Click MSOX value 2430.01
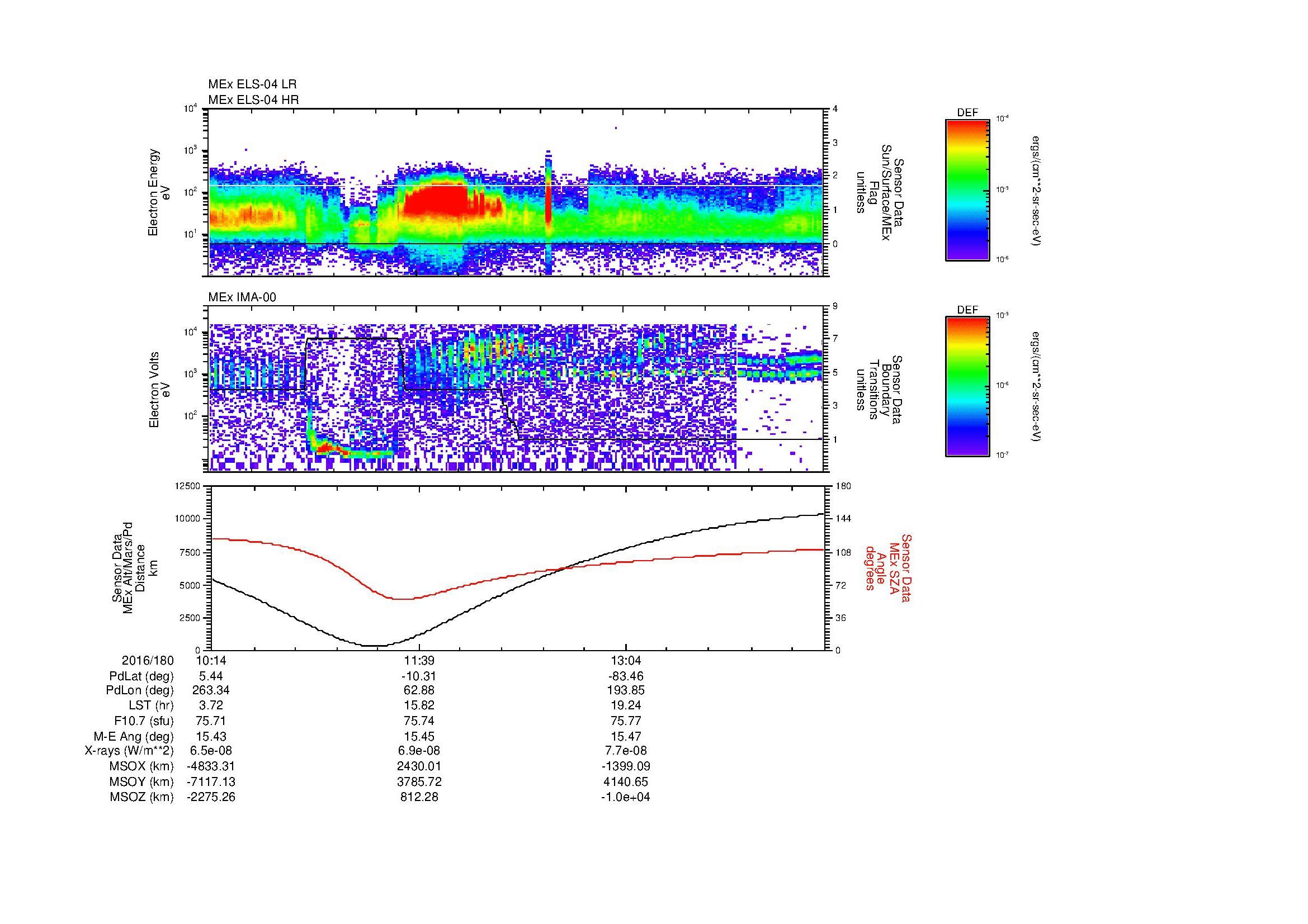Image resolution: width=1308 pixels, height=924 pixels. [x=419, y=766]
